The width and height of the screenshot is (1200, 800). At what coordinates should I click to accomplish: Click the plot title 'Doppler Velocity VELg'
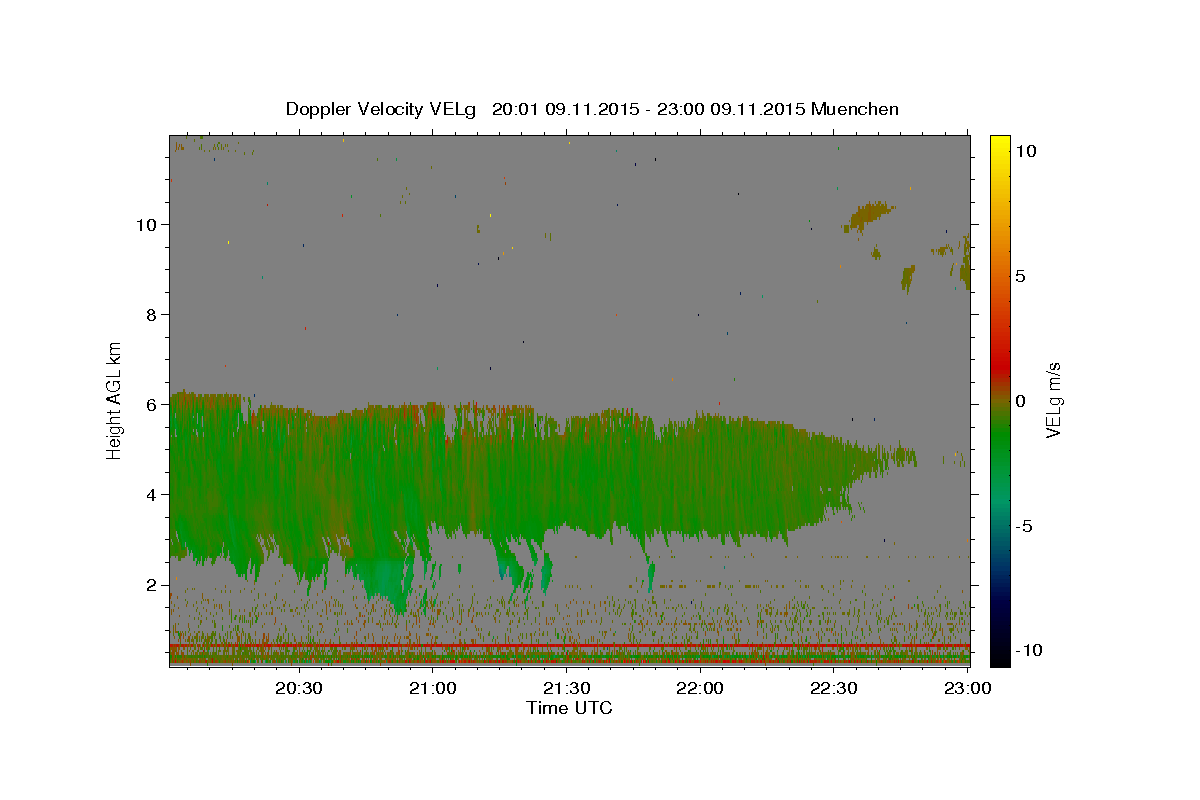point(383,109)
